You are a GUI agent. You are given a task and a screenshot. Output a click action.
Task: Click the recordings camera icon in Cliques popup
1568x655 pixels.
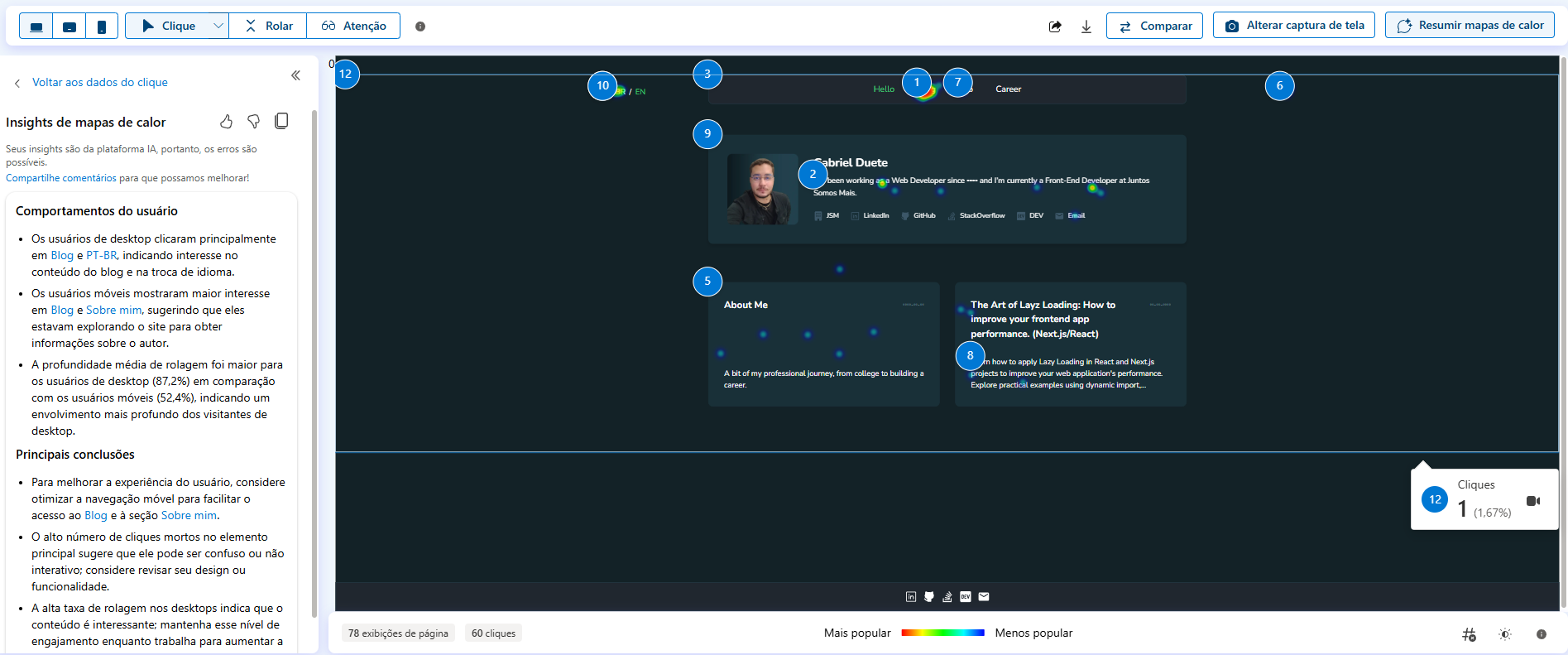click(x=1532, y=501)
